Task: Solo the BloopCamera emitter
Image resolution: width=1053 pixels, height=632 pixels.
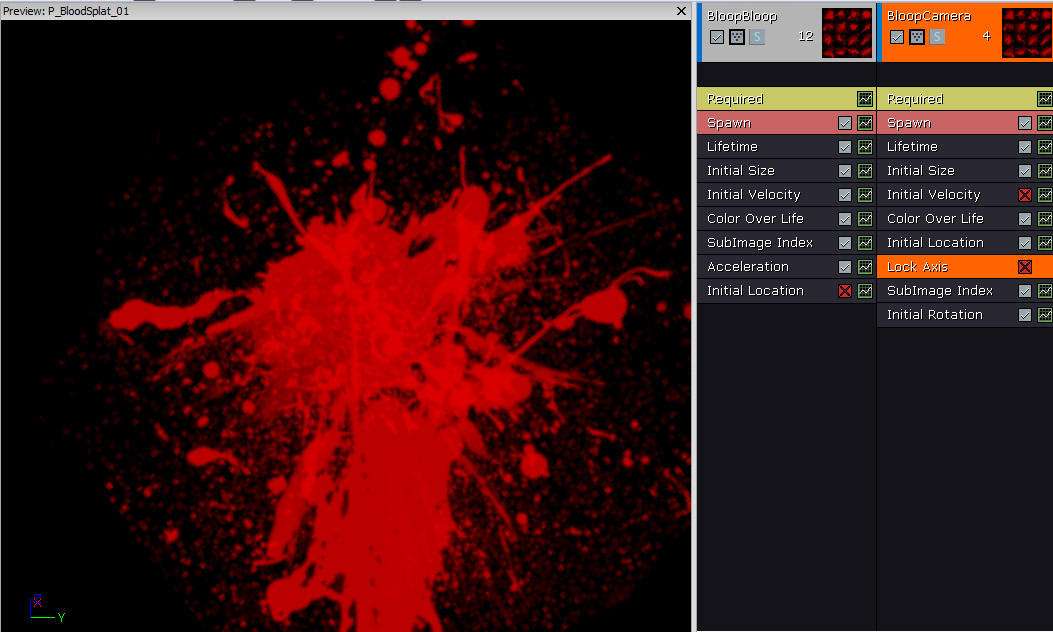Action: click(x=937, y=37)
